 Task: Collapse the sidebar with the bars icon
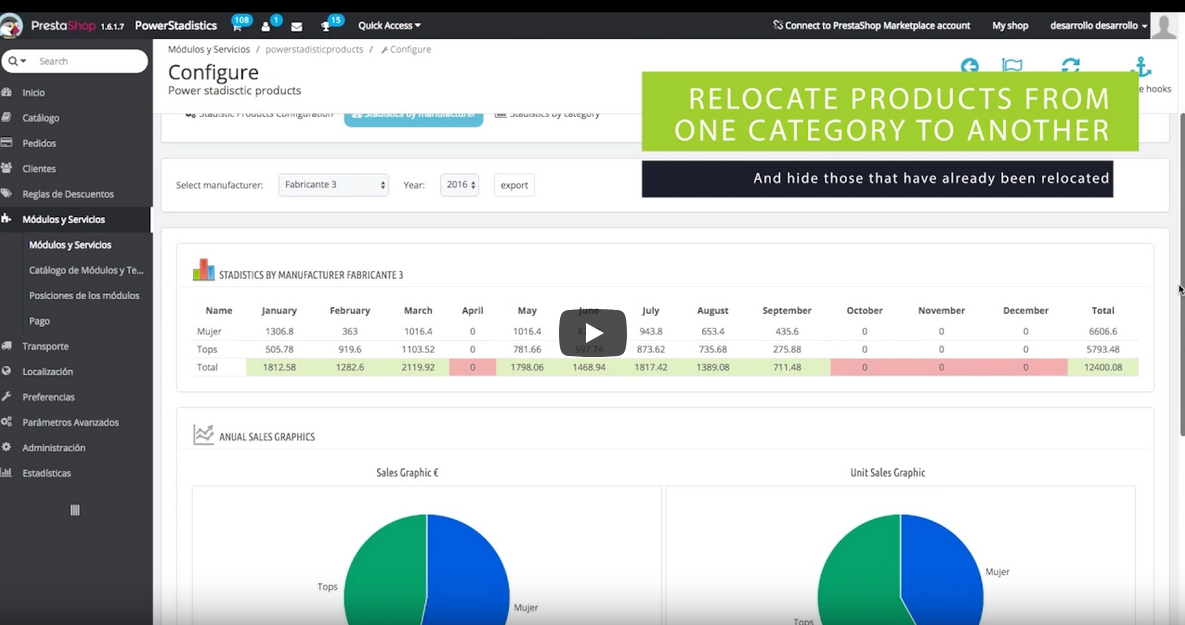(75, 510)
